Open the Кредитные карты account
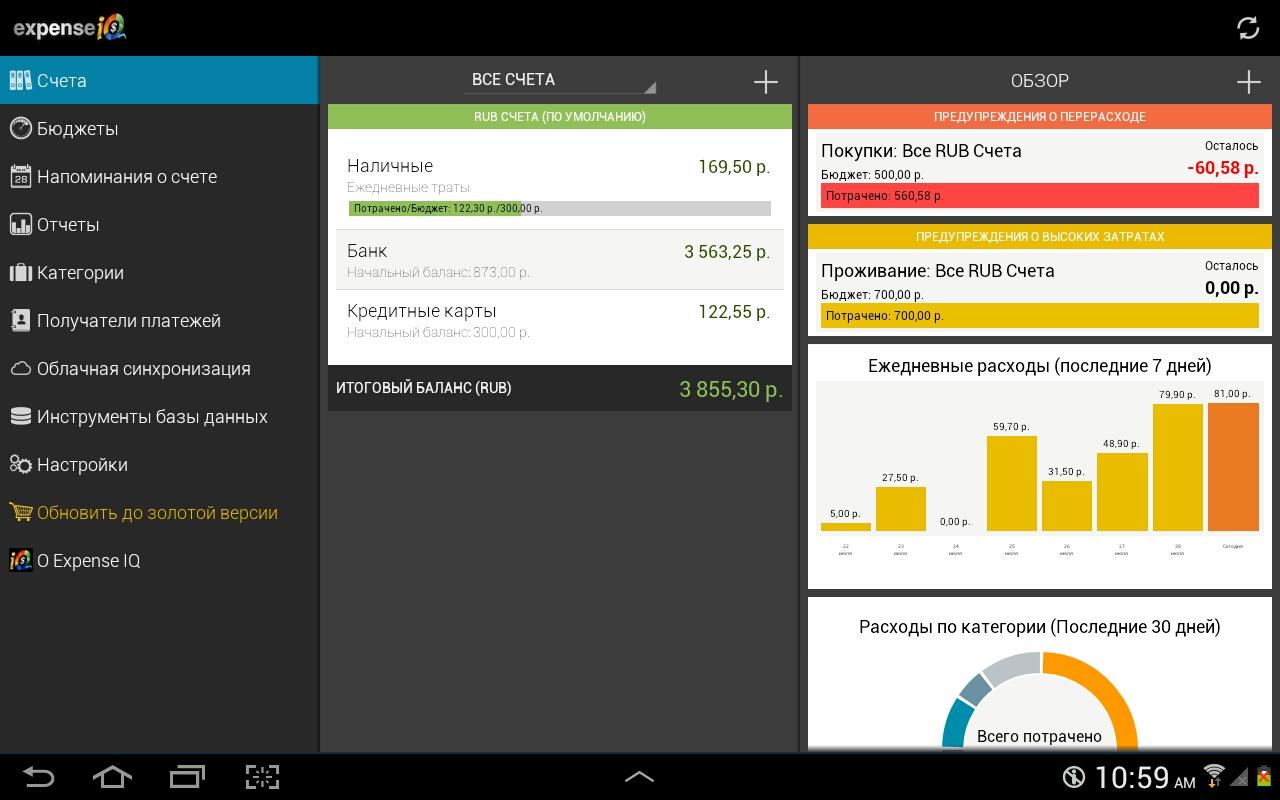The width and height of the screenshot is (1280, 800). tap(559, 320)
